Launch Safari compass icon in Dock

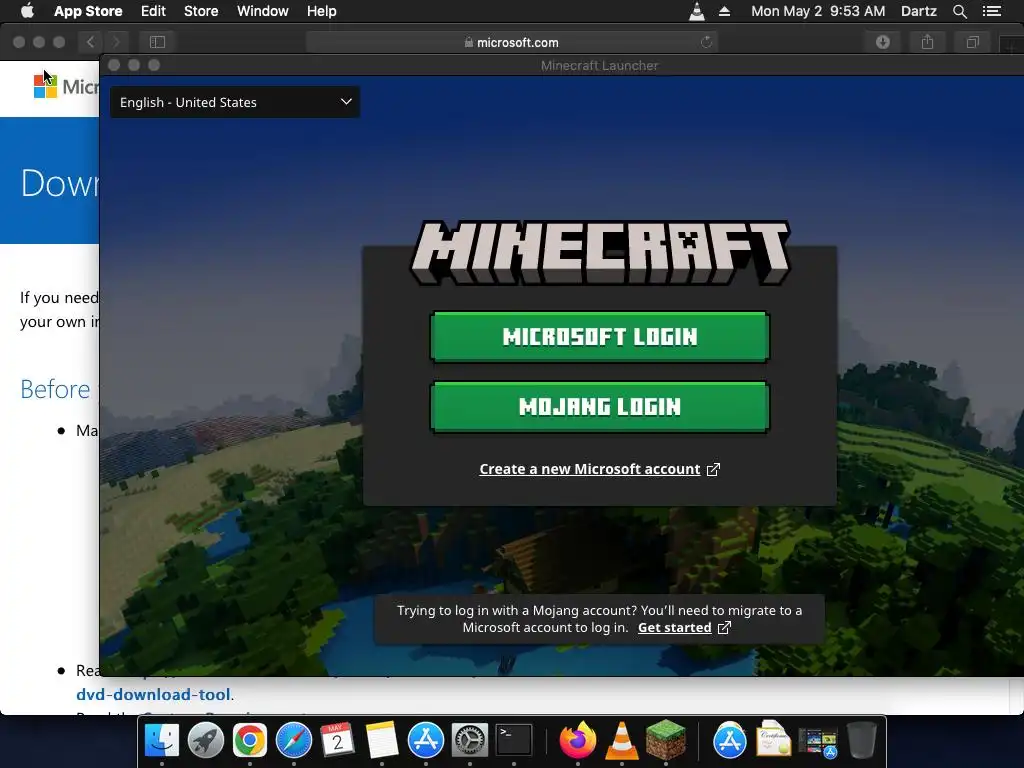[x=294, y=741]
